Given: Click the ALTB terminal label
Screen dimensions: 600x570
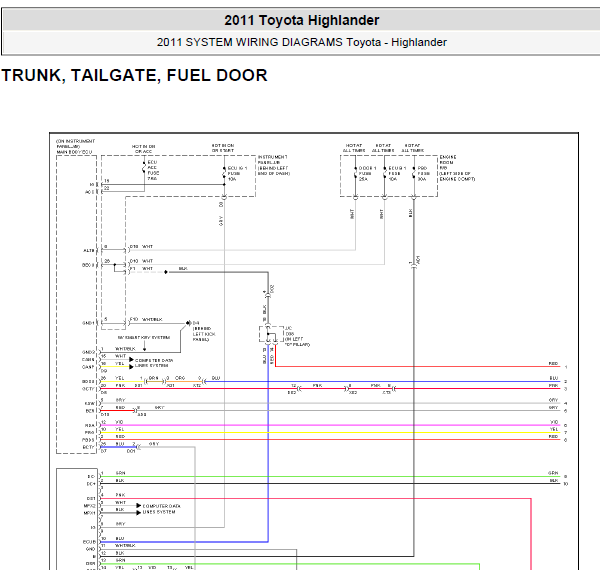Looking at the screenshot, I should (x=89, y=251).
